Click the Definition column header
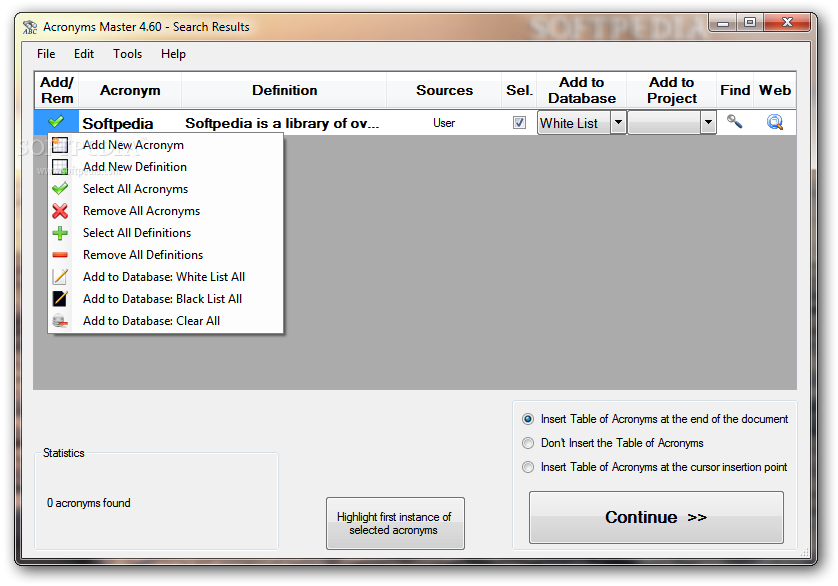This screenshot has height=586, width=838. point(284,90)
